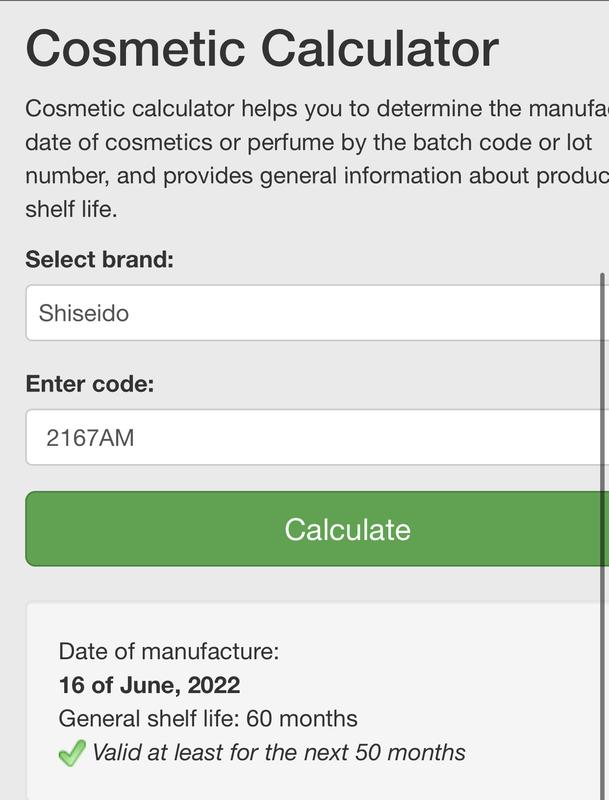The height and width of the screenshot is (800, 609).
Task: Click the "Enter code:" label
Action: tap(90, 384)
